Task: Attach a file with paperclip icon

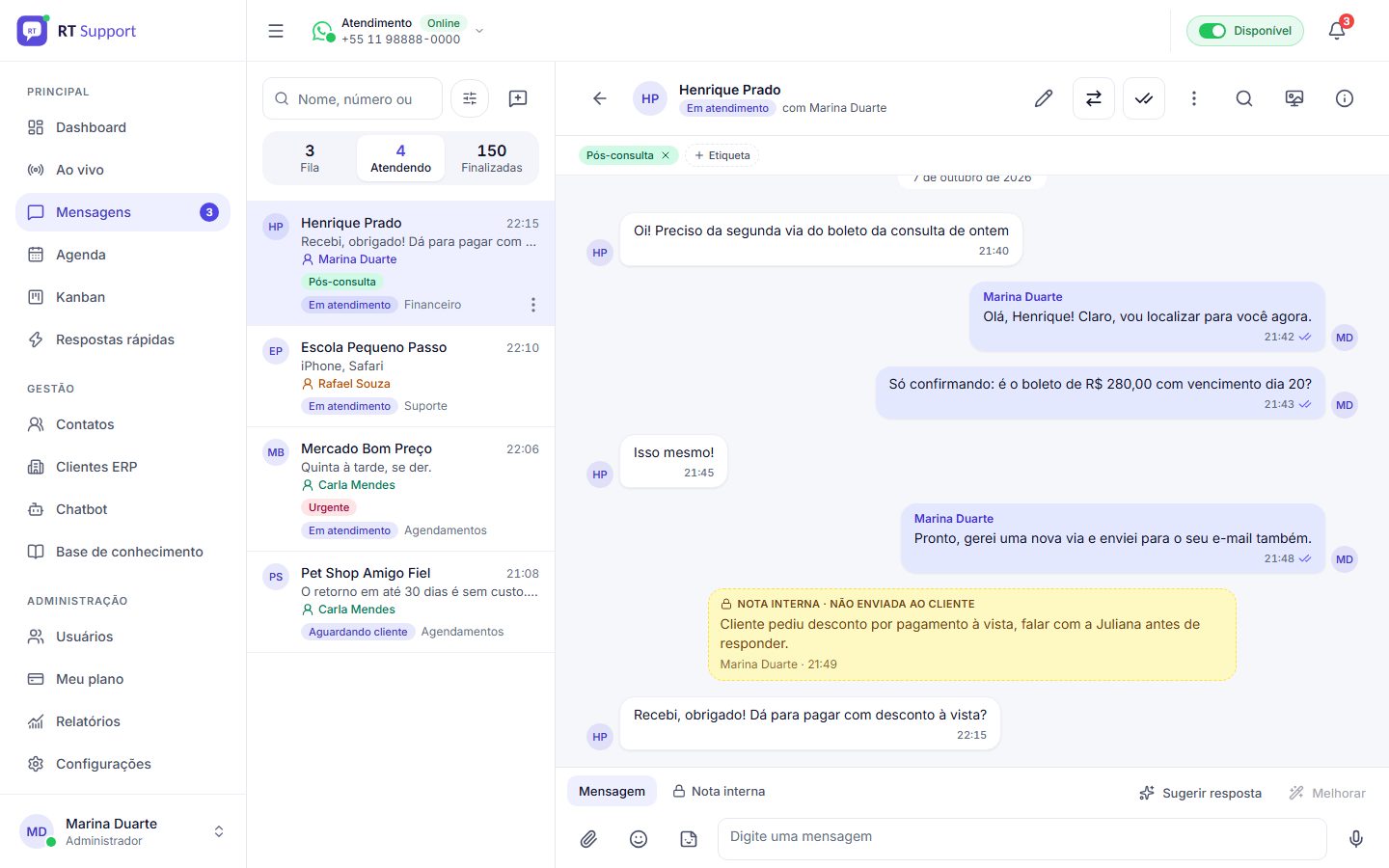Action: click(x=588, y=839)
